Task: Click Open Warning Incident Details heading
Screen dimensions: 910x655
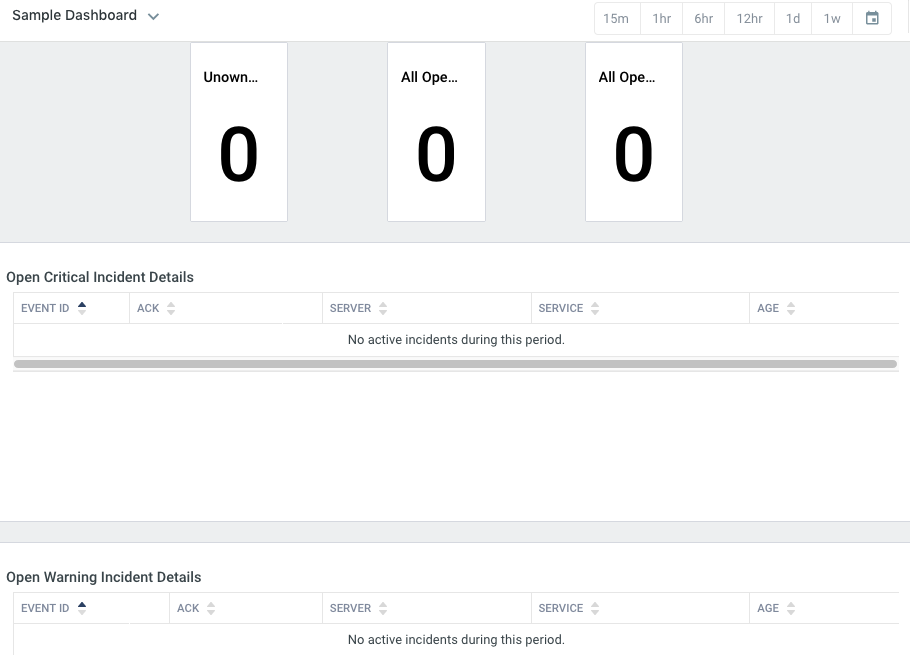Action: (104, 577)
